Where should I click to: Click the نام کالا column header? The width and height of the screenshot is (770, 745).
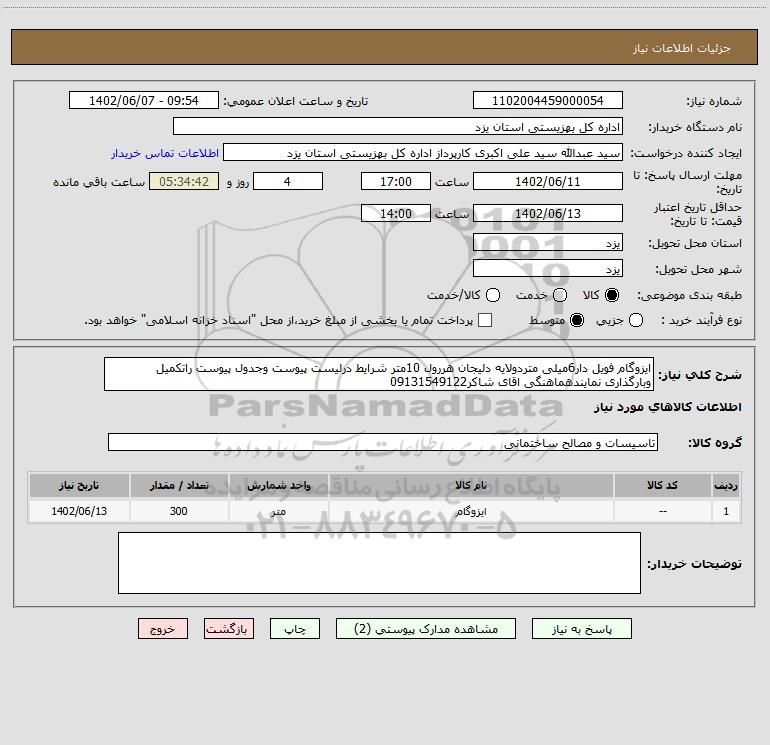tap(470, 485)
